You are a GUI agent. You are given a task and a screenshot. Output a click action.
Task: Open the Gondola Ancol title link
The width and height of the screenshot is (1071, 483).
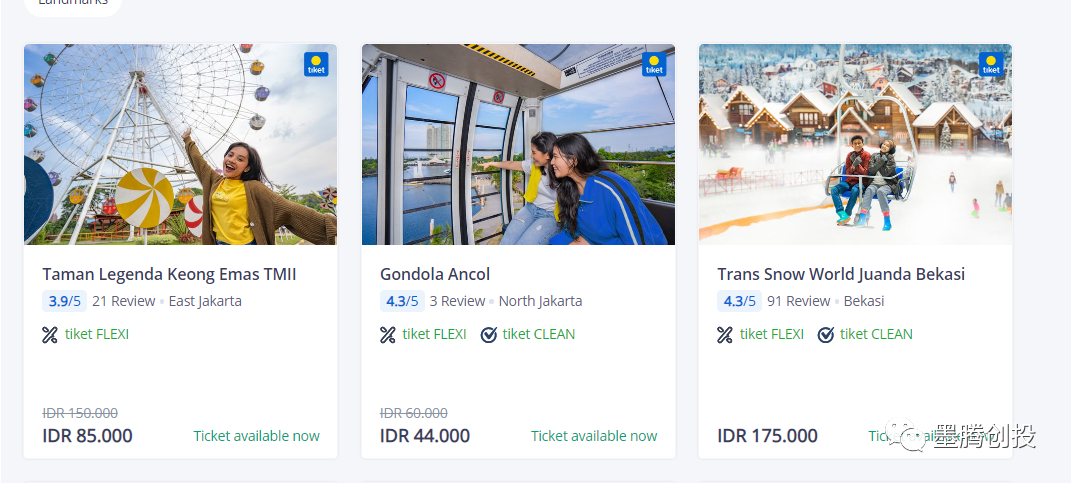coord(435,274)
